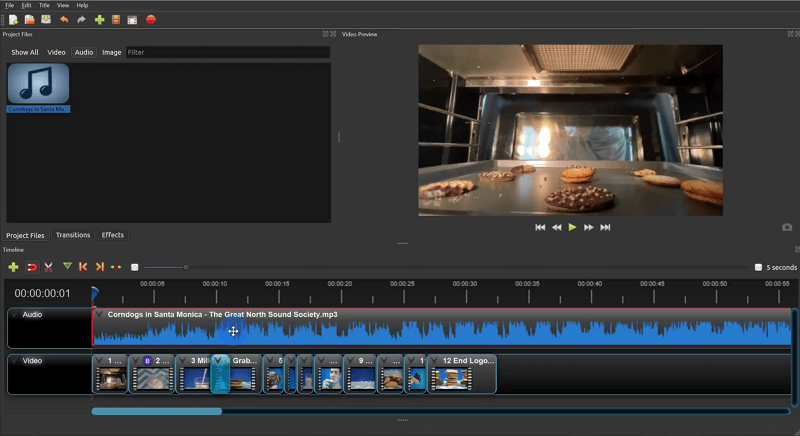Viewport: 800px width, 436px height.
Task: Filter project files by Audio
Action: click(x=84, y=52)
